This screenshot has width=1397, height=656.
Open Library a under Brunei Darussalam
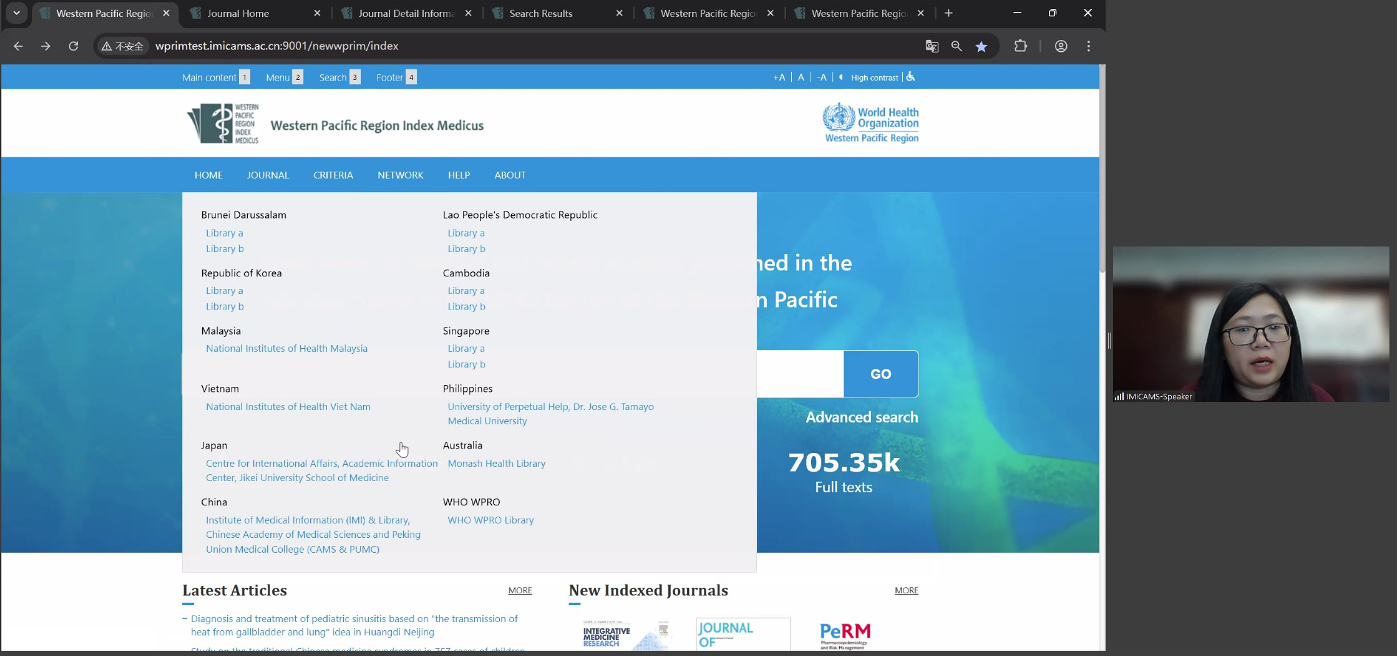coord(225,233)
